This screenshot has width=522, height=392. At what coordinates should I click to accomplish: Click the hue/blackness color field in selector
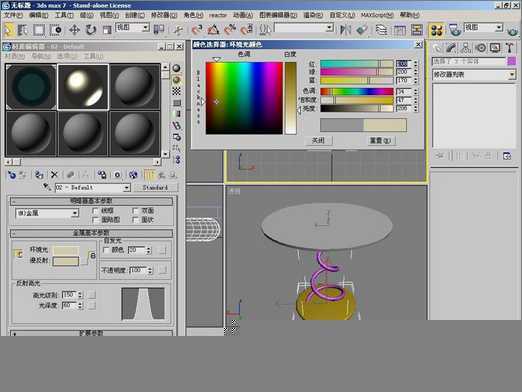tap(244, 98)
